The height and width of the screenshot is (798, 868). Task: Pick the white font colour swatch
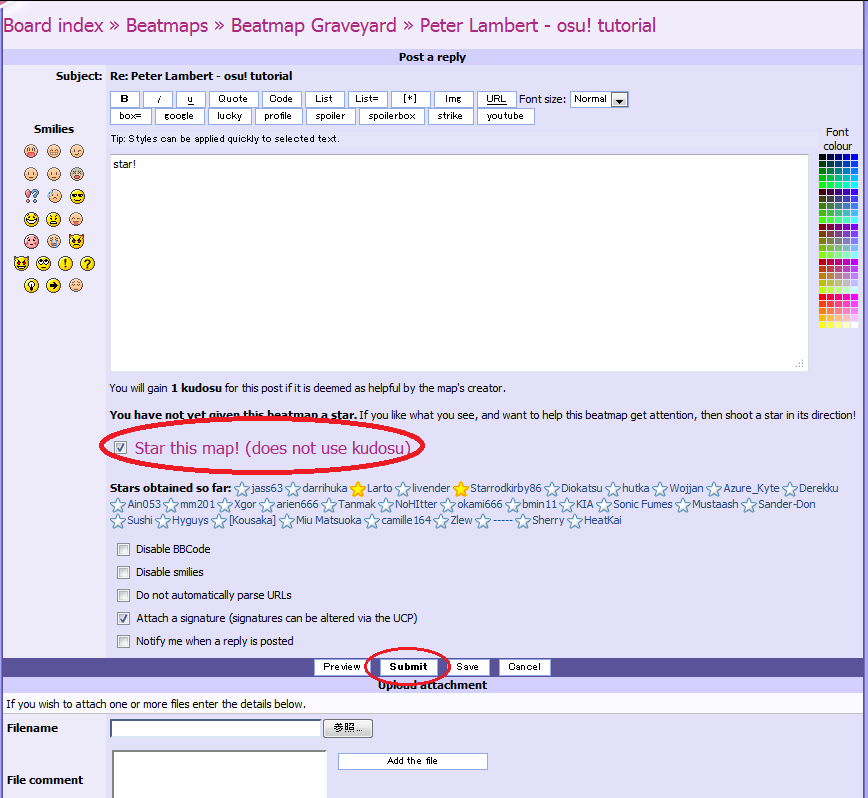pos(855,325)
